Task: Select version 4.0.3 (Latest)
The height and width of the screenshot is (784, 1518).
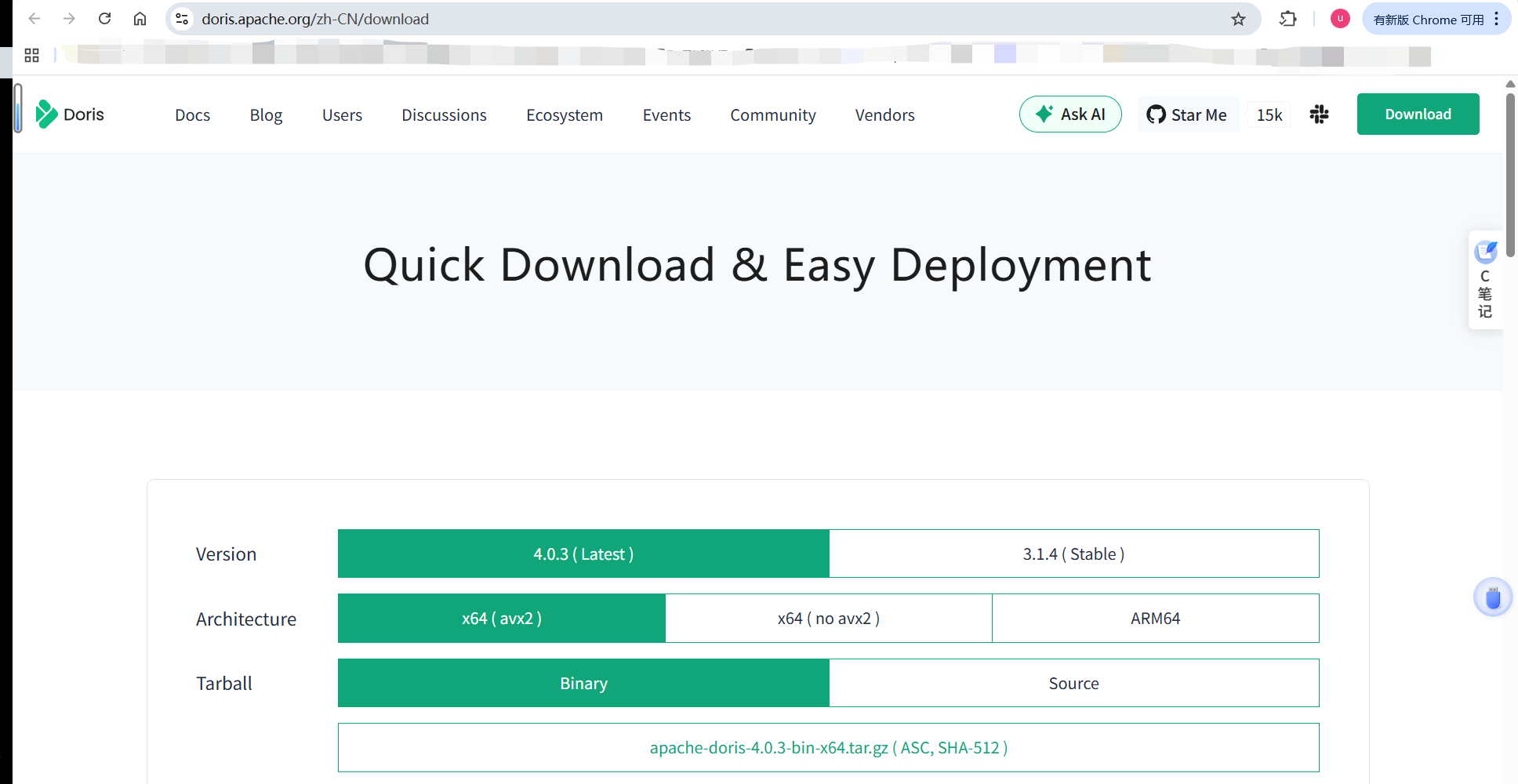Action: (x=583, y=554)
